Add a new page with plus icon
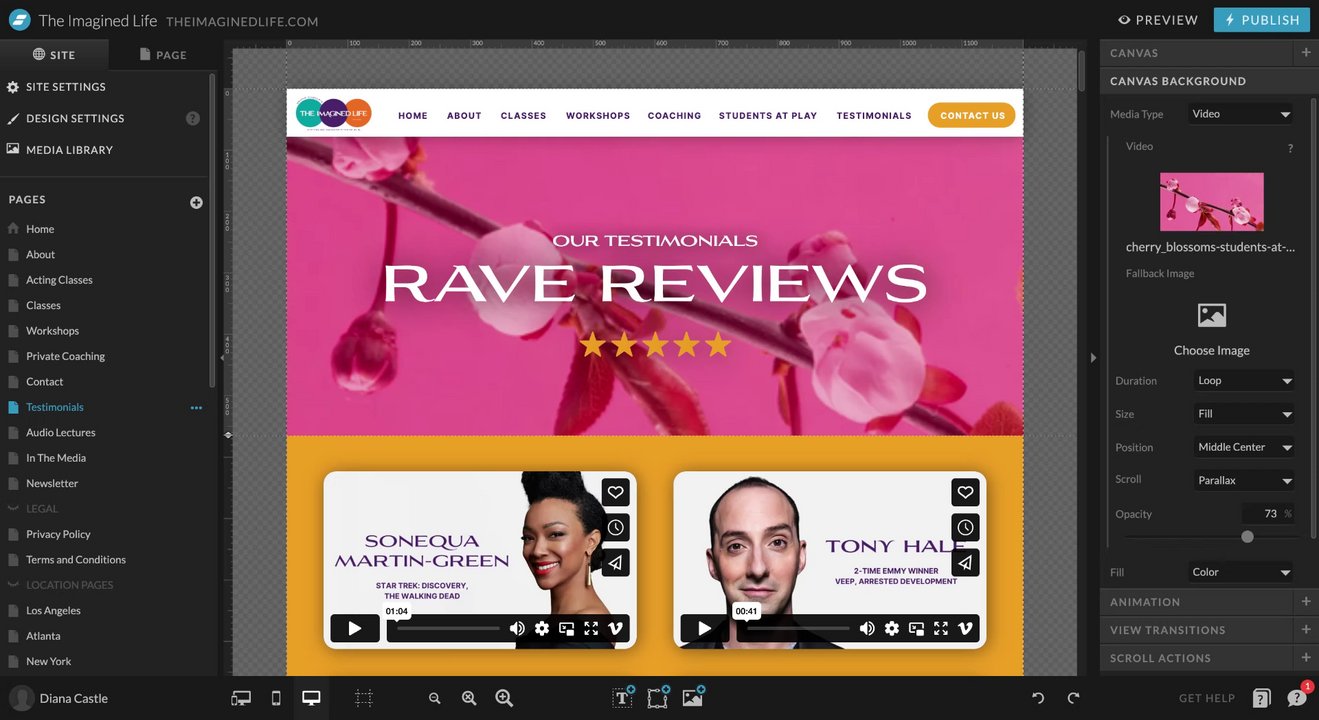The image size is (1319, 720). click(x=196, y=202)
